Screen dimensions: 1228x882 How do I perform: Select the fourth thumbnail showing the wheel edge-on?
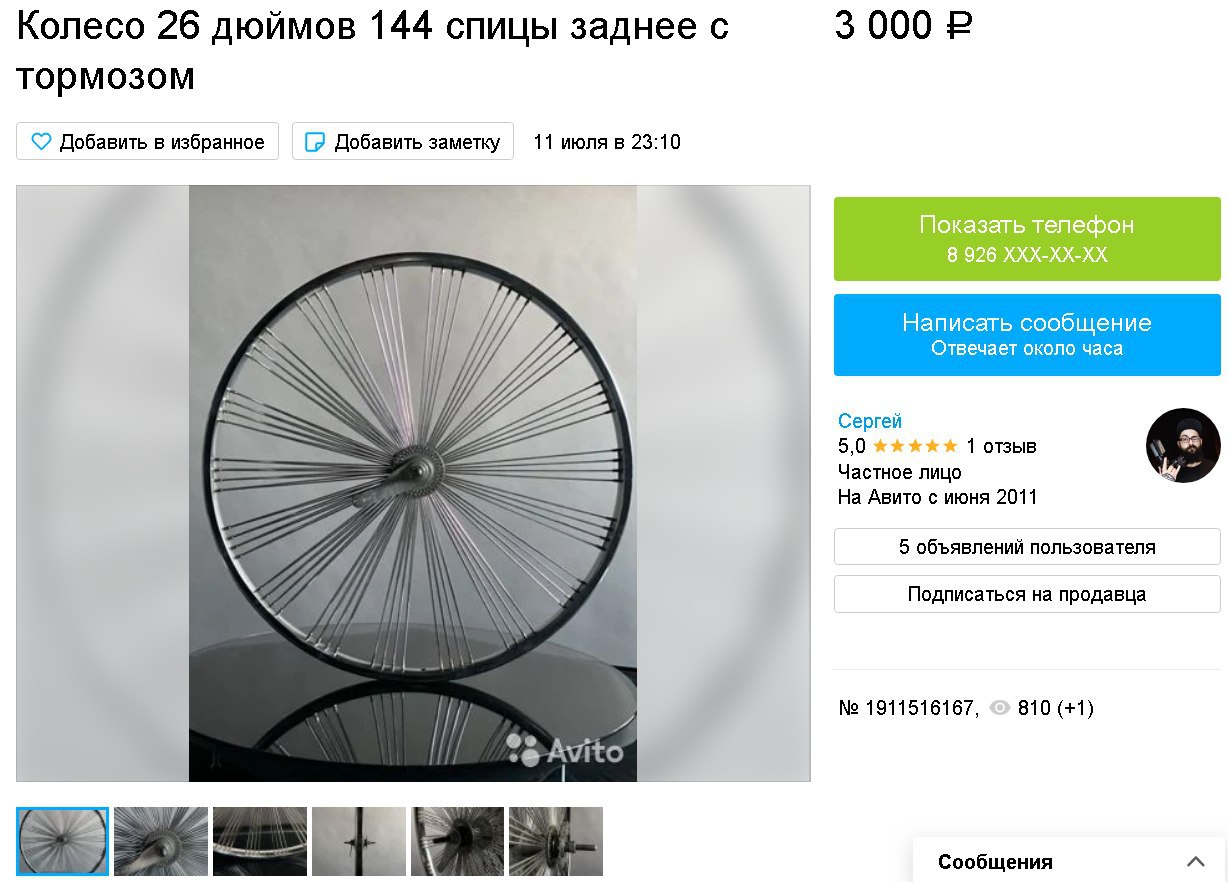pos(359,841)
